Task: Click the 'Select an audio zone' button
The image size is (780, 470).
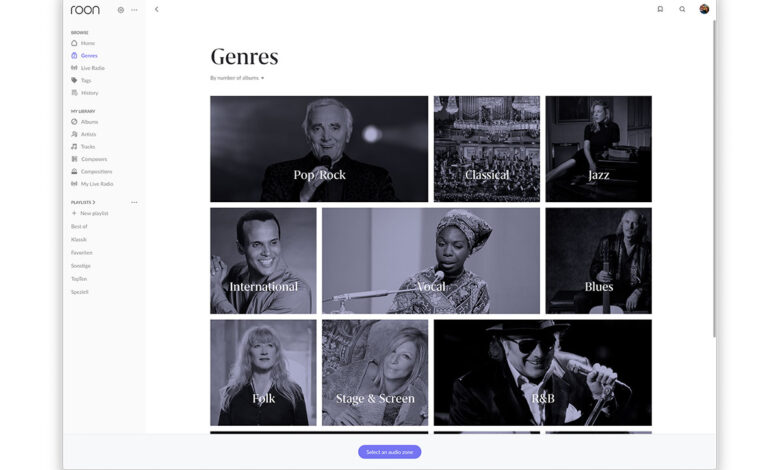Action: 390,452
